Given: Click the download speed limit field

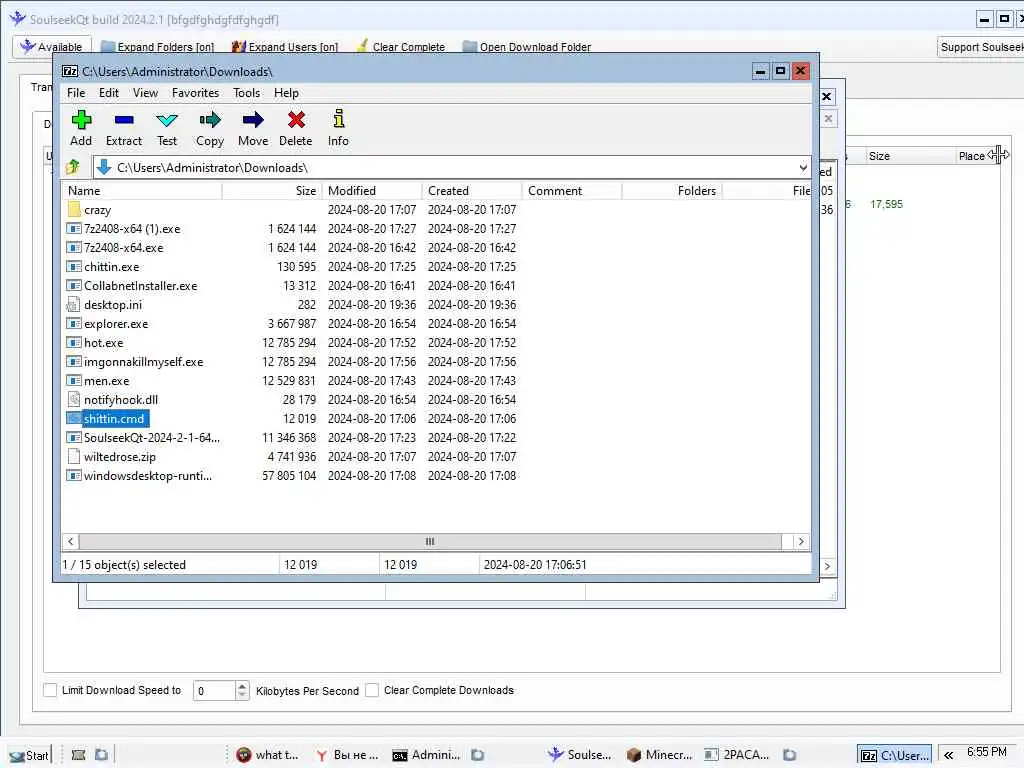Looking at the screenshot, I should (214, 690).
